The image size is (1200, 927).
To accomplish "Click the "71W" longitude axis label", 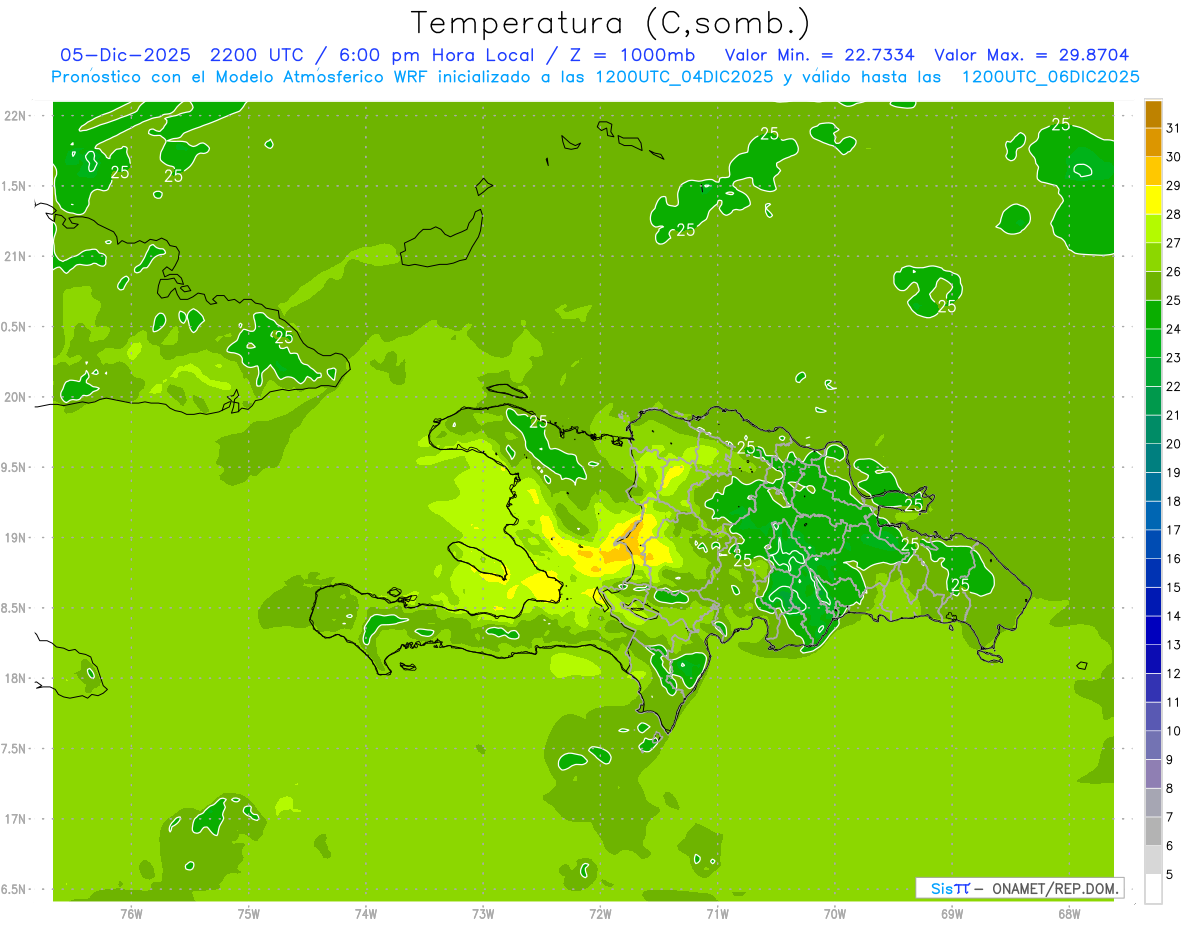I will [717, 914].
